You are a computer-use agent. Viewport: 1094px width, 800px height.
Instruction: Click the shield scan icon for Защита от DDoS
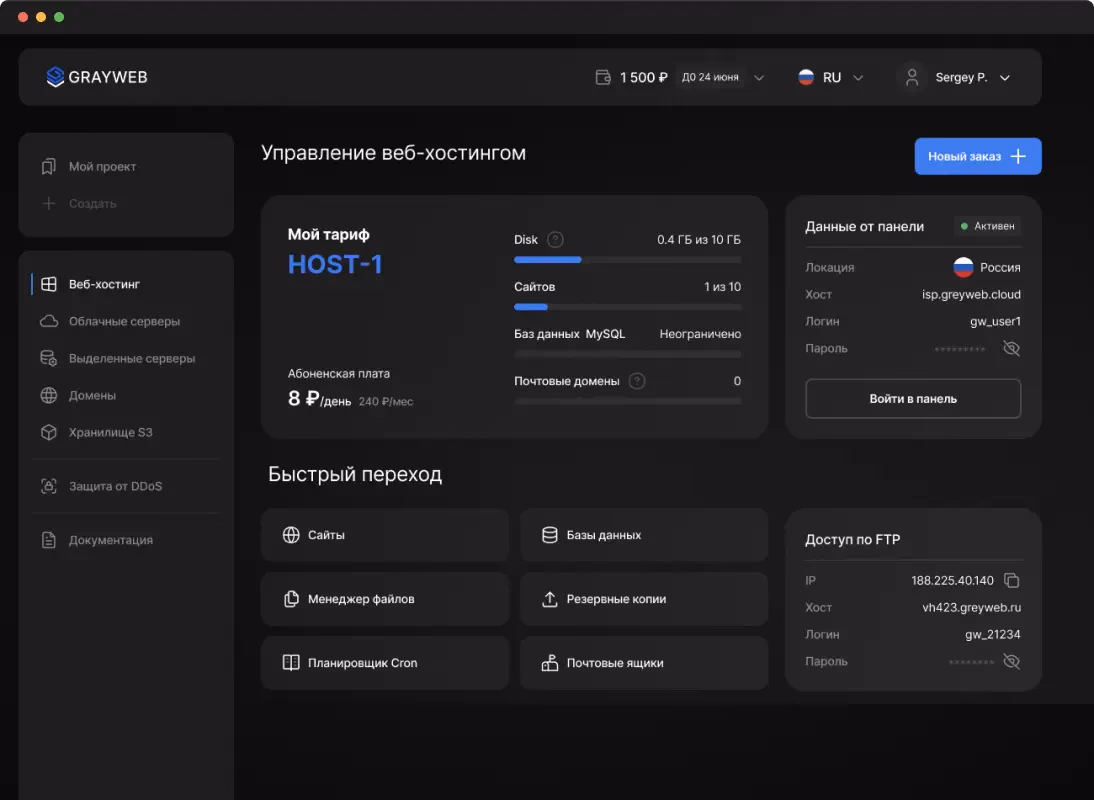coord(49,486)
